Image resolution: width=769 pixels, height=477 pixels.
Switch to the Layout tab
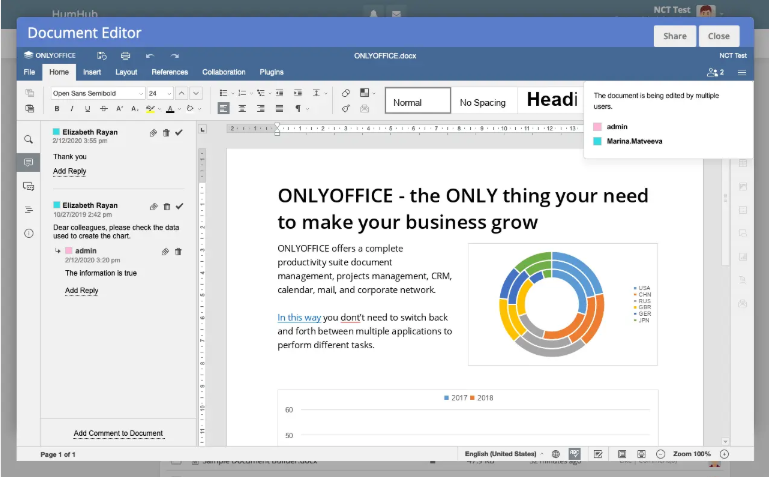[126, 72]
